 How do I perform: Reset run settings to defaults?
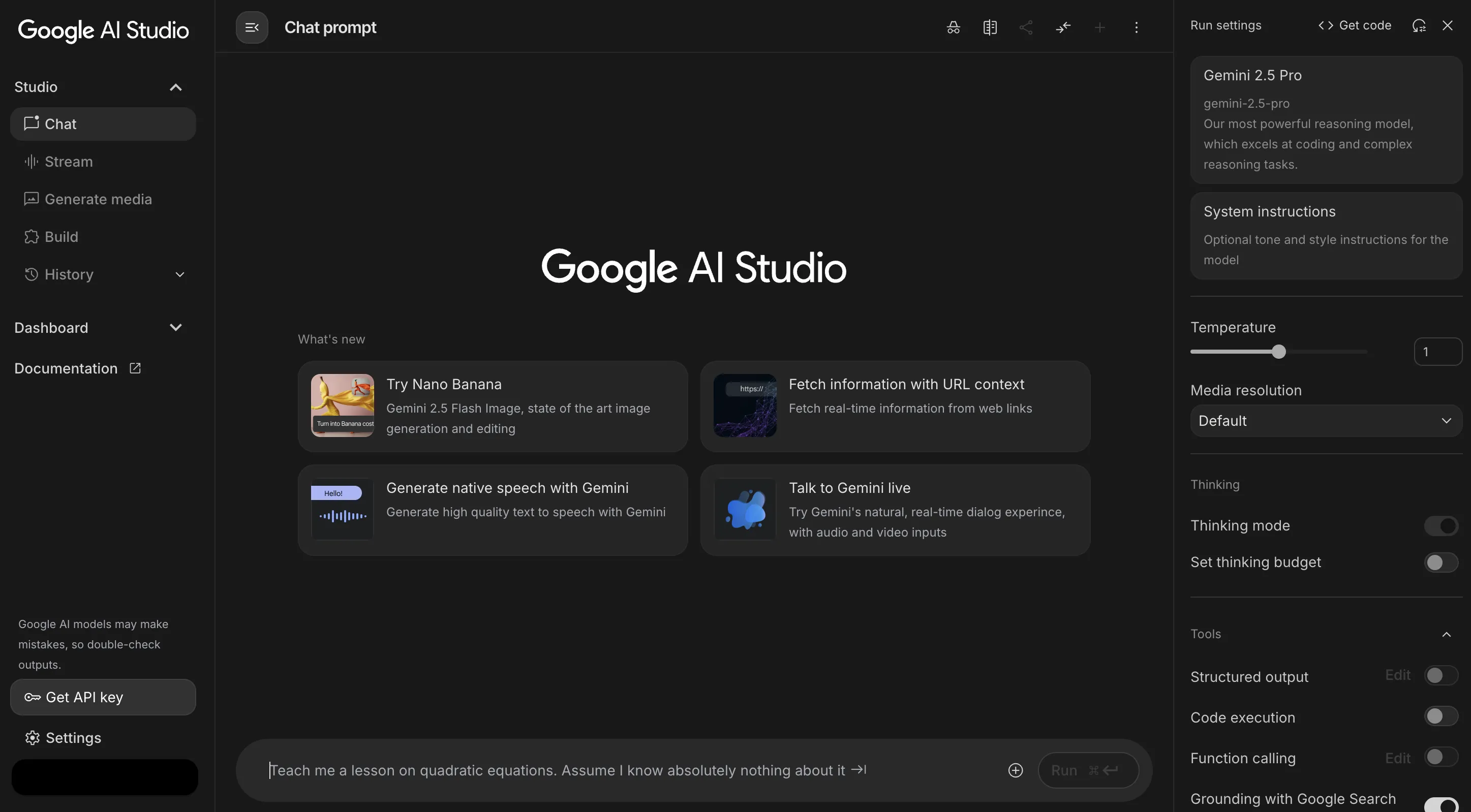point(1419,26)
